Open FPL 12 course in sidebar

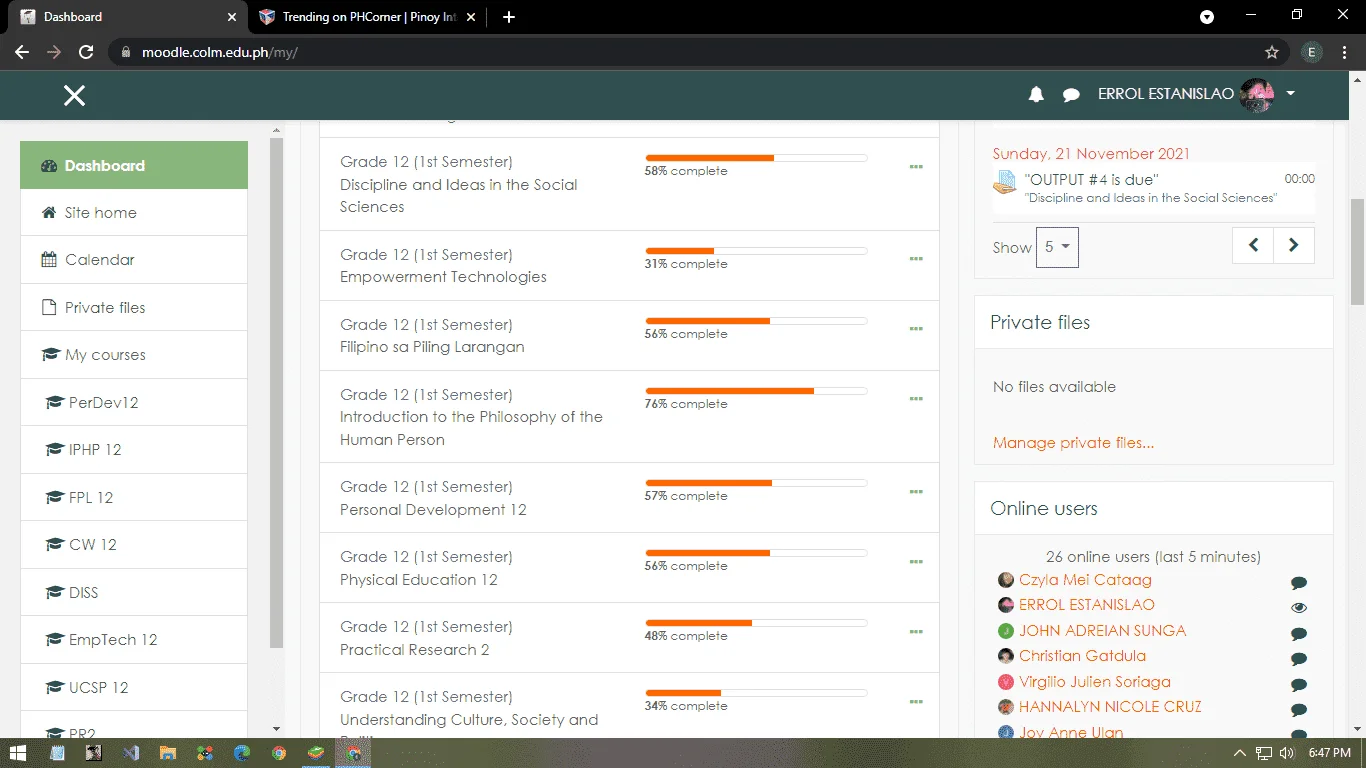[134, 497]
